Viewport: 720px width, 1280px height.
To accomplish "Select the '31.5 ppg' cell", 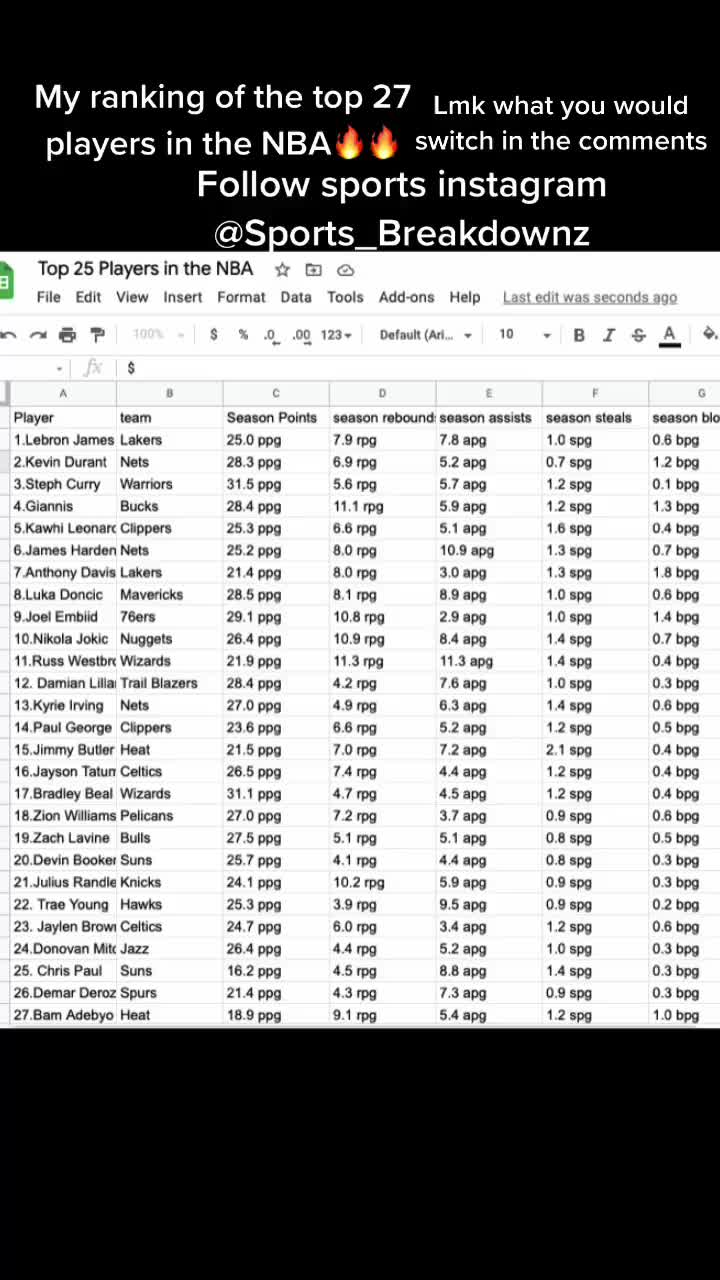I will point(276,484).
